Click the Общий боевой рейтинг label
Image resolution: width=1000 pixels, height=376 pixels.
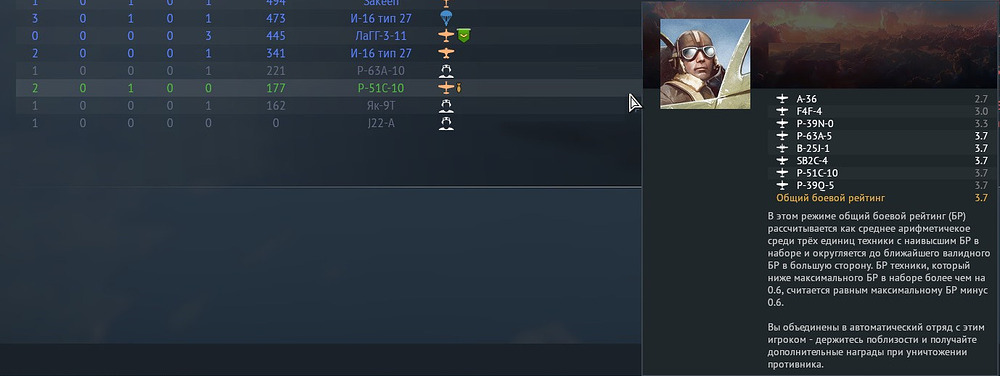(x=830, y=198)
